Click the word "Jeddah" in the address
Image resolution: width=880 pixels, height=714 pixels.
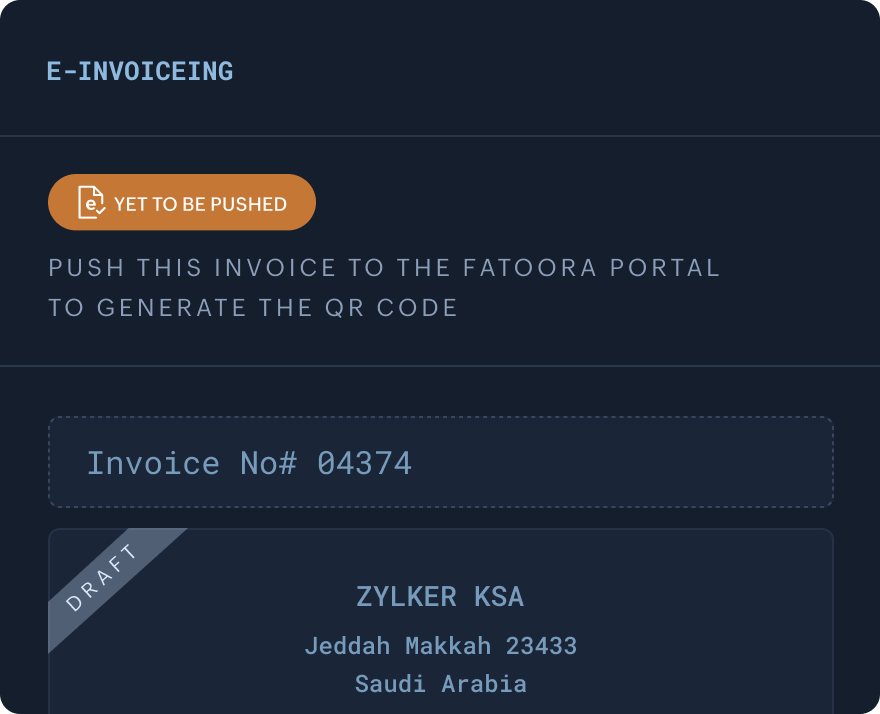(x=347, y=646)
